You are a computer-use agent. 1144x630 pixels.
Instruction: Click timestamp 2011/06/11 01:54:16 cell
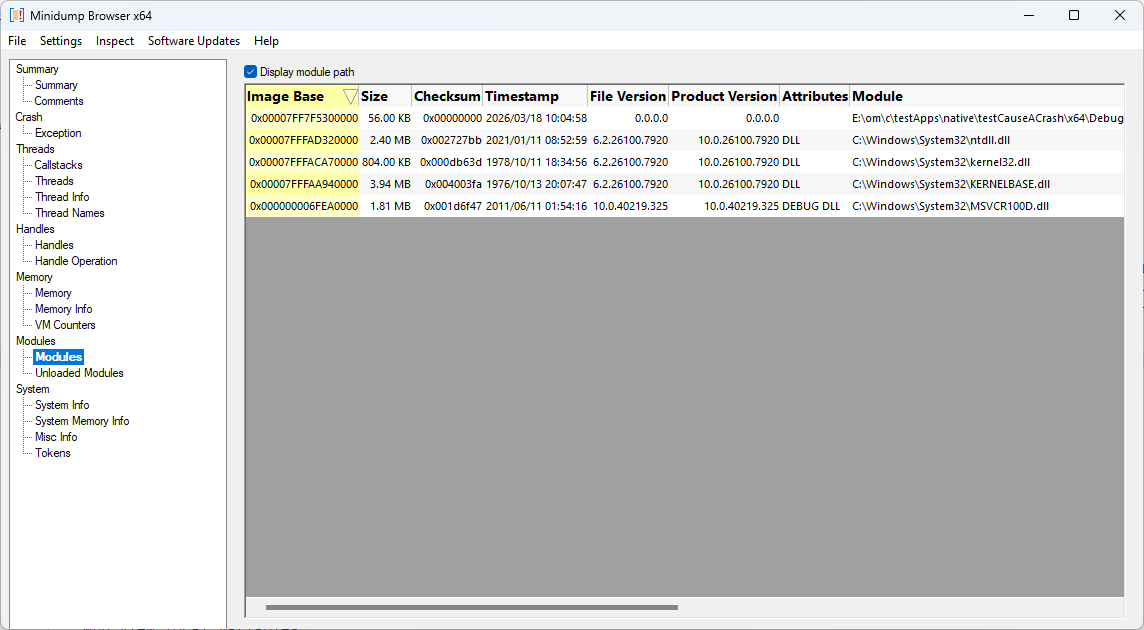pyautogui.click(x=536, y=206)
